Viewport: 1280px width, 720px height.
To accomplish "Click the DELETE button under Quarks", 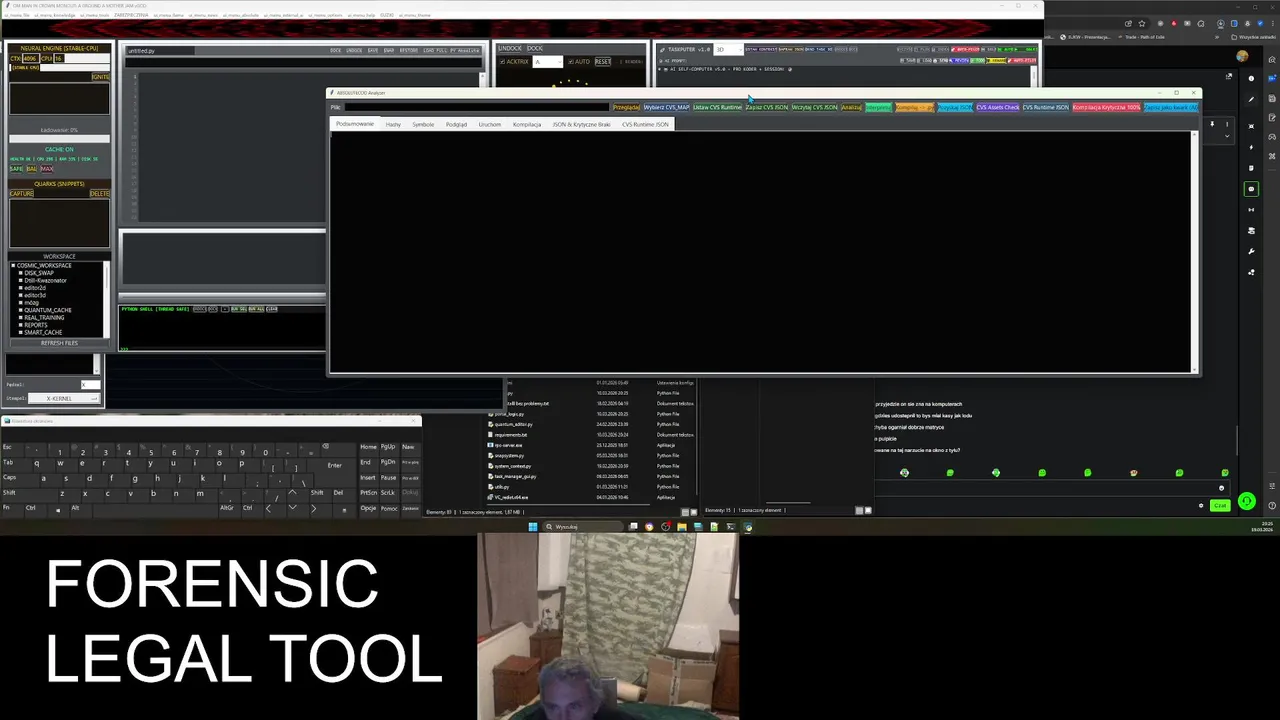I will [100, 193].
